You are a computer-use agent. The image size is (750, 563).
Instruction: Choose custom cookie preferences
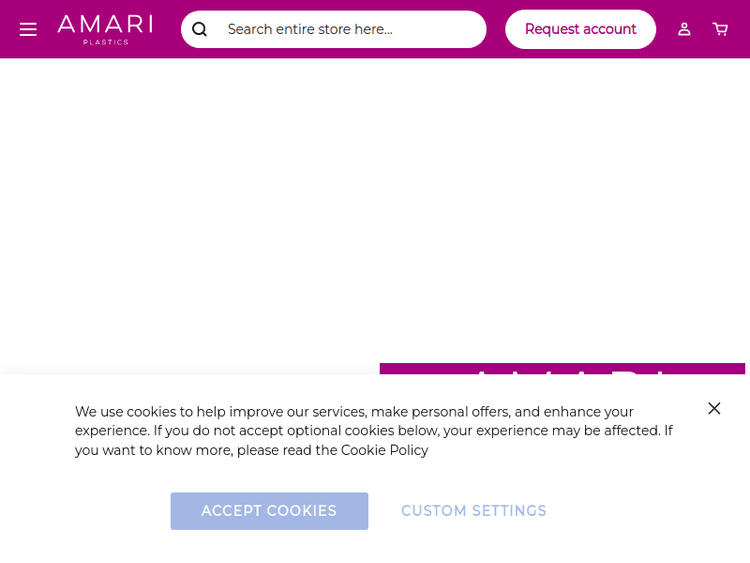click(x=474, y=511)
